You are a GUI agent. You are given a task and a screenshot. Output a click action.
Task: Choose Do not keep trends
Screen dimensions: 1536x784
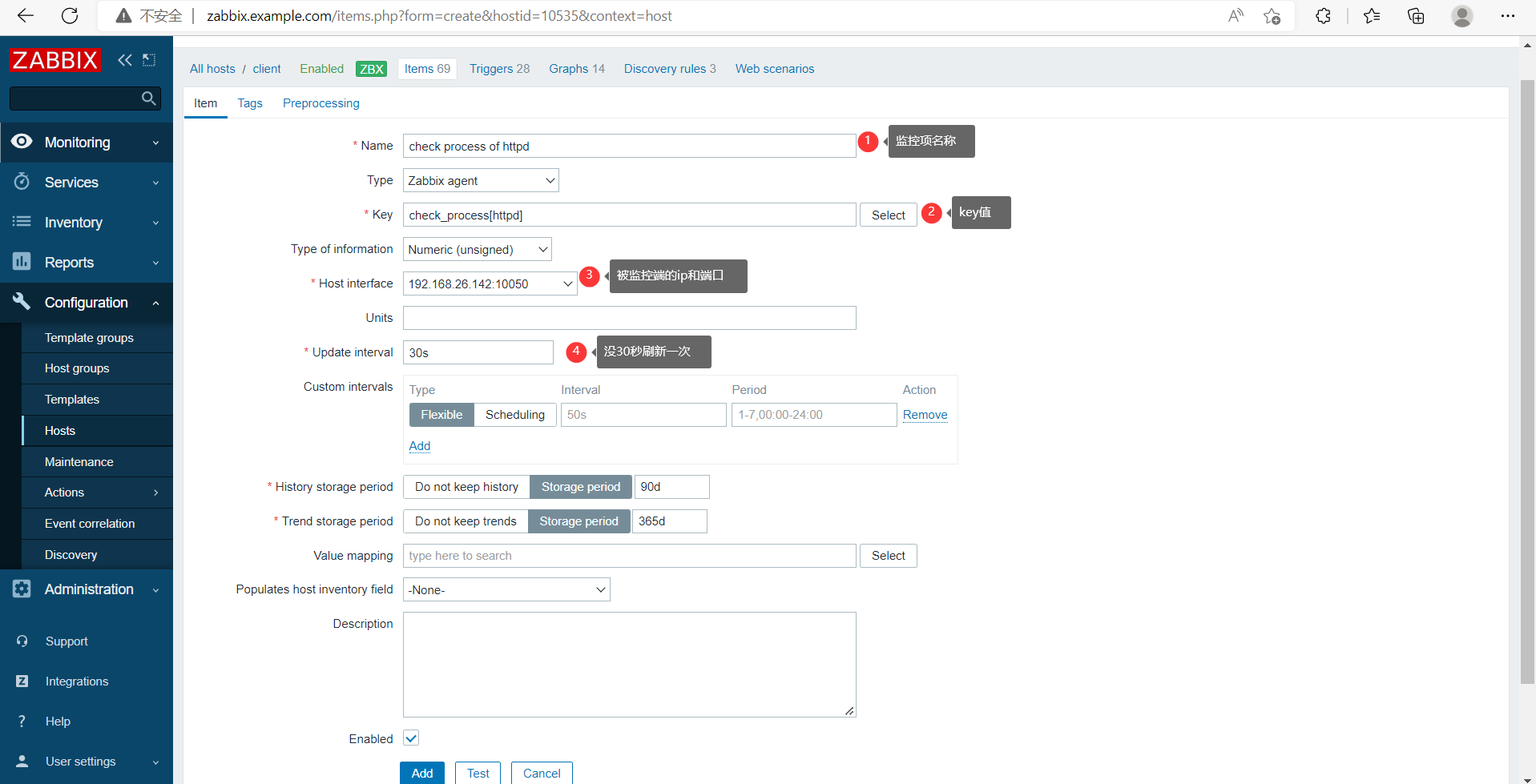tap(466, 521)
